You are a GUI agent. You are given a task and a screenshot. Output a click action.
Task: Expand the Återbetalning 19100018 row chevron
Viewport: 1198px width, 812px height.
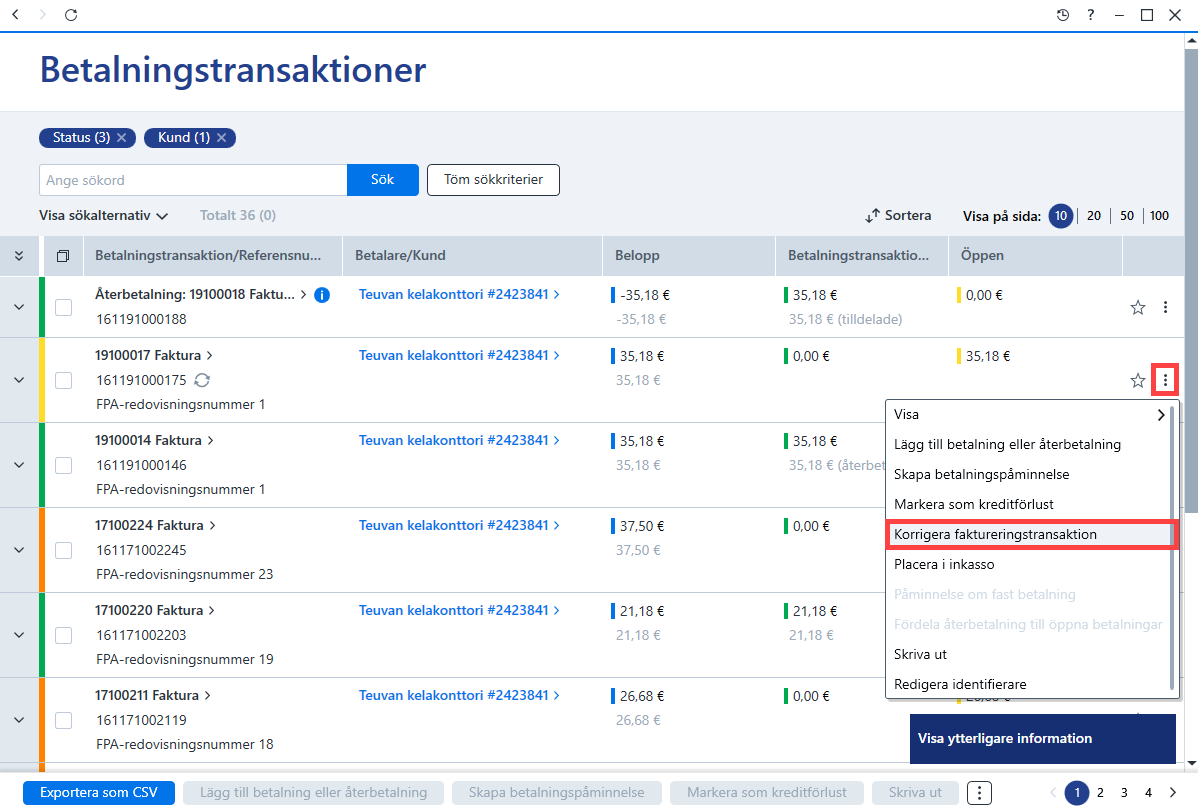coord(19,307)
